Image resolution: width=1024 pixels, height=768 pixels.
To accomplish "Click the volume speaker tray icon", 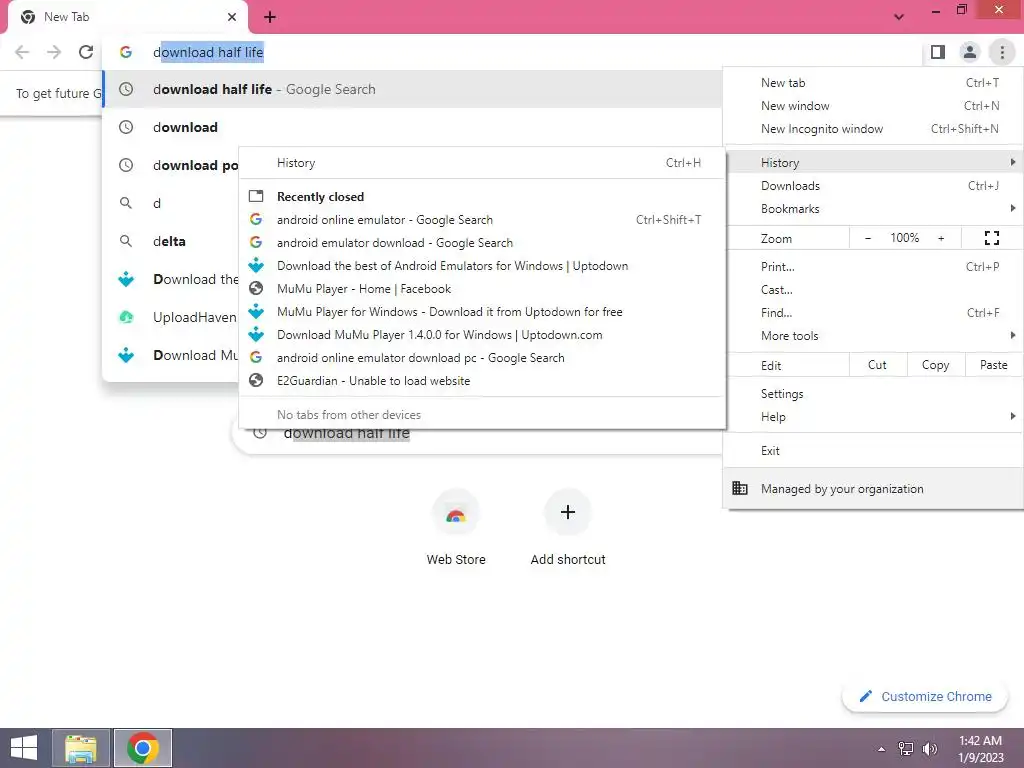I will (930, 749).
